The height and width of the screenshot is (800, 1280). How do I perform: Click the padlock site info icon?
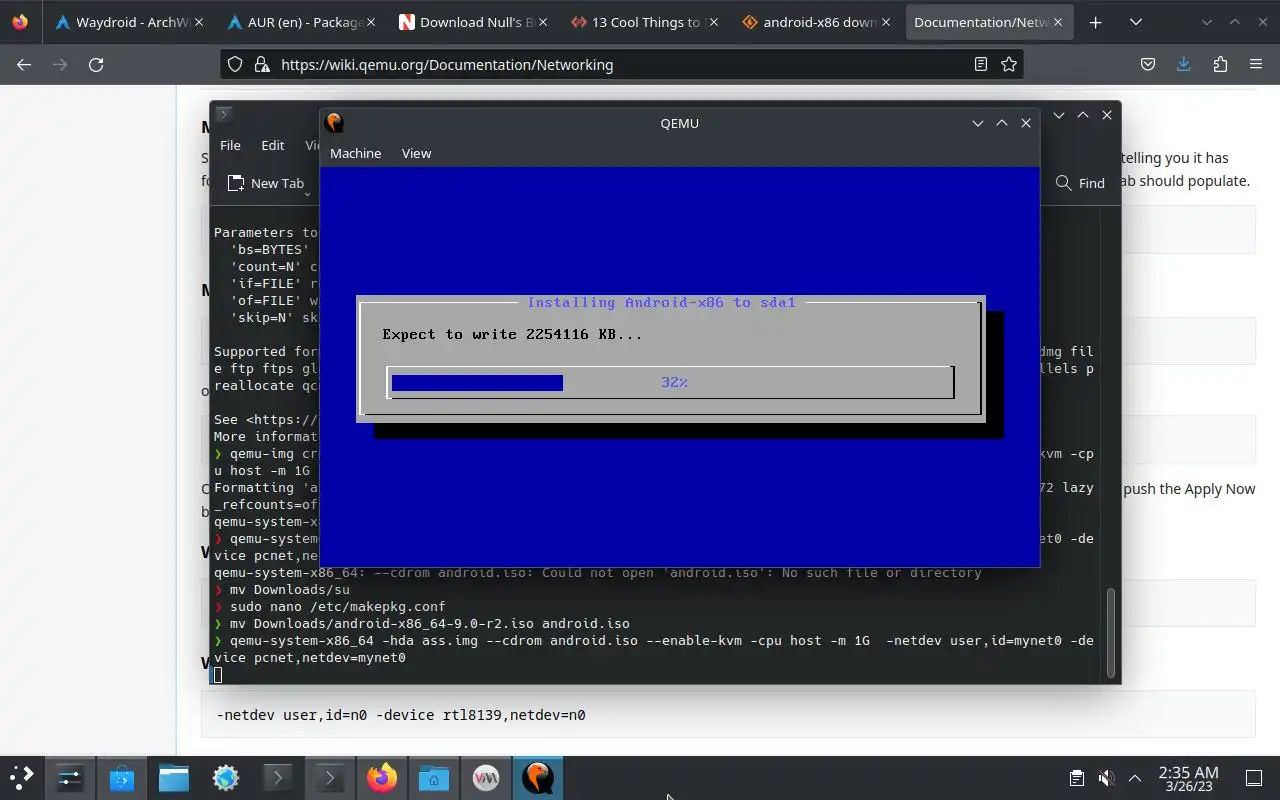coord(261,64)
